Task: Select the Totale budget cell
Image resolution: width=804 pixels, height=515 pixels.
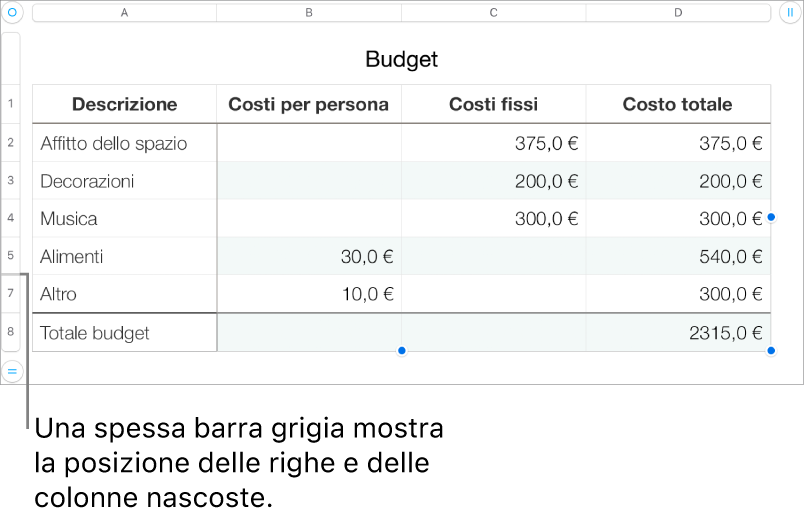Action: pos(125,332)
